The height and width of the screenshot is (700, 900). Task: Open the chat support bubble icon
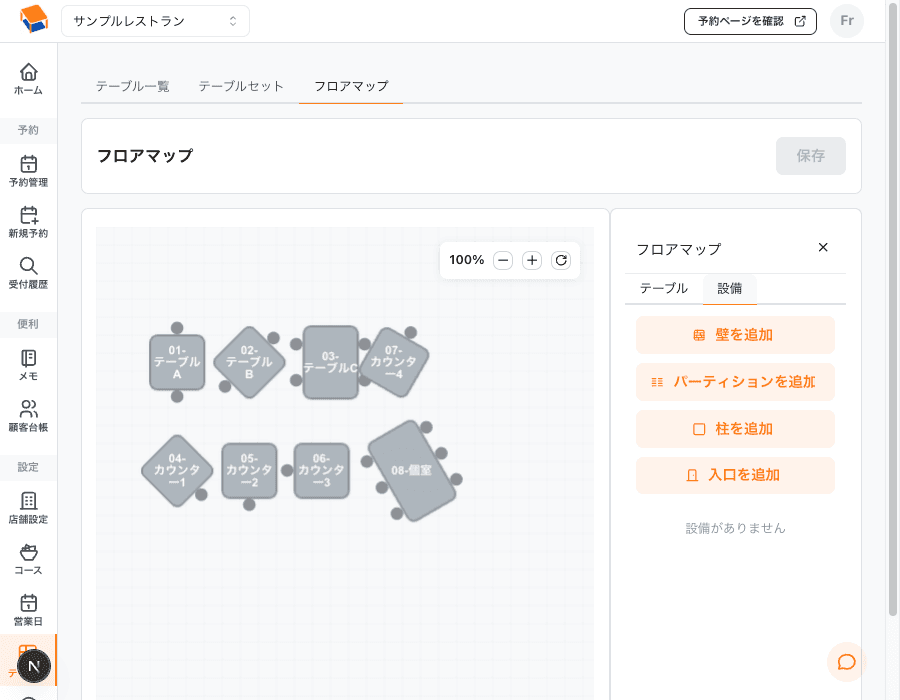846,661
